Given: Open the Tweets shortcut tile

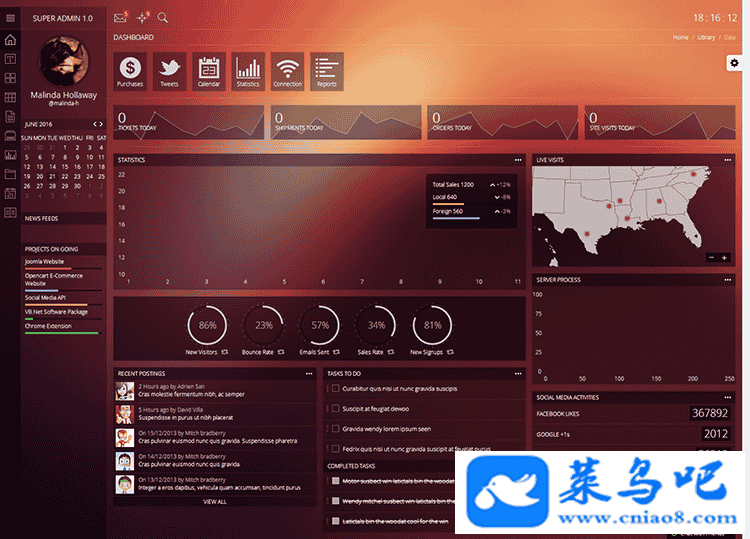Looking at the screenshot, I should coord(169,71).
